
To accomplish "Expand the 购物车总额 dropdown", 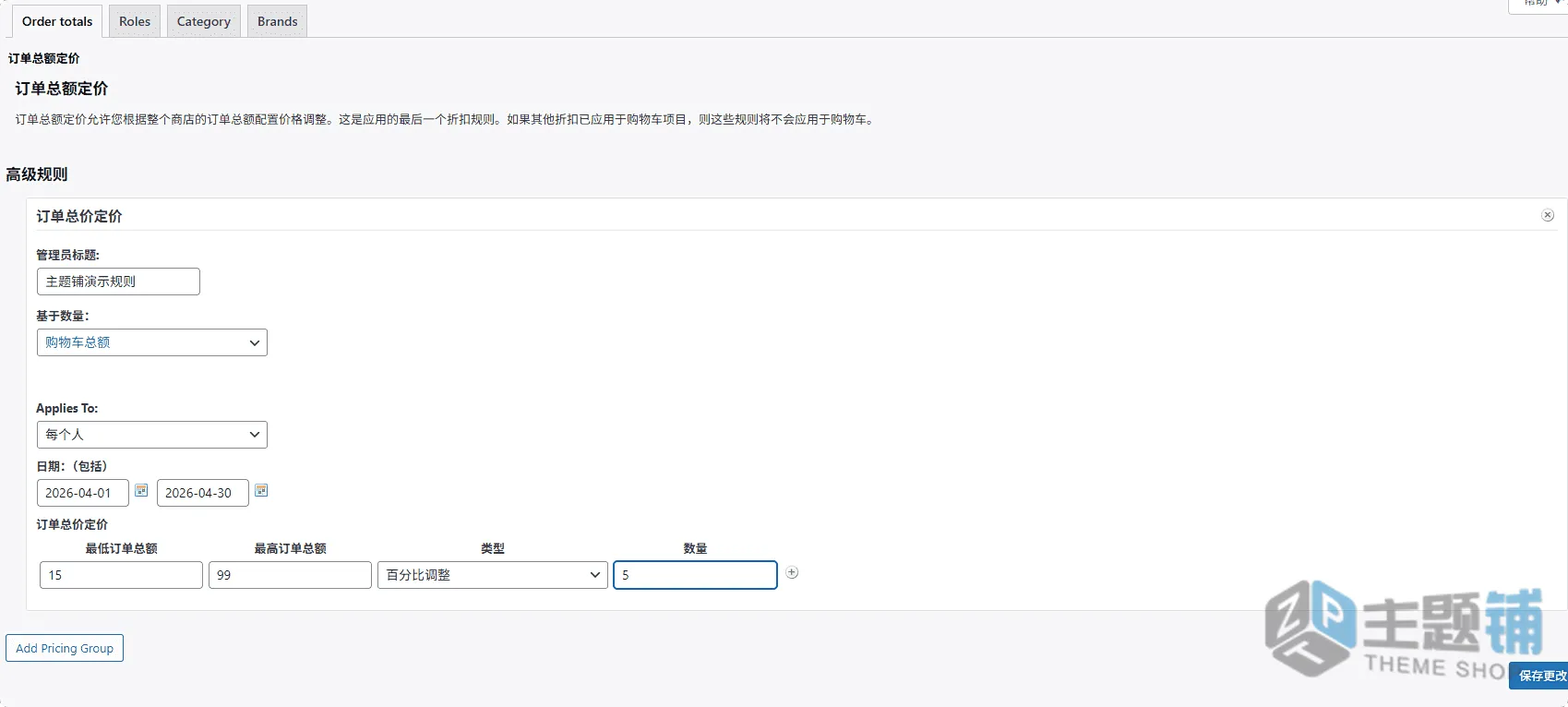I will coord(152,342).
